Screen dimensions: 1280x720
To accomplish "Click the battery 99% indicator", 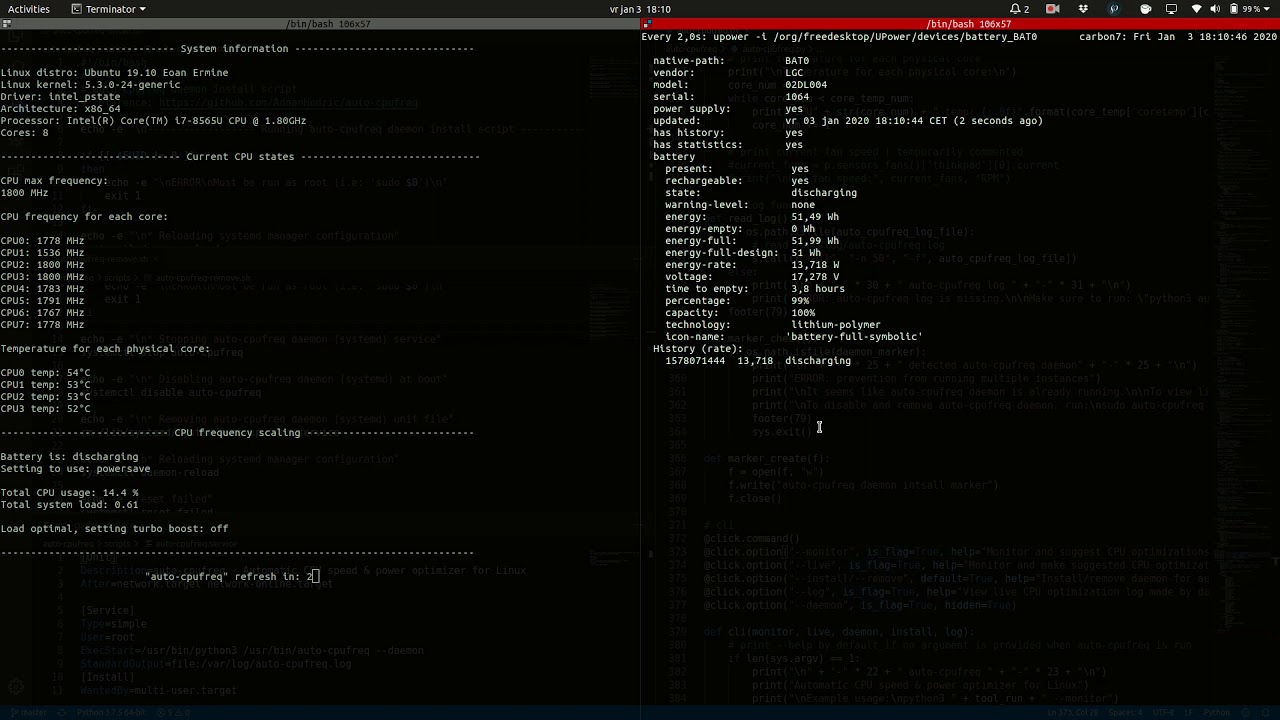I will point(1245,9).
